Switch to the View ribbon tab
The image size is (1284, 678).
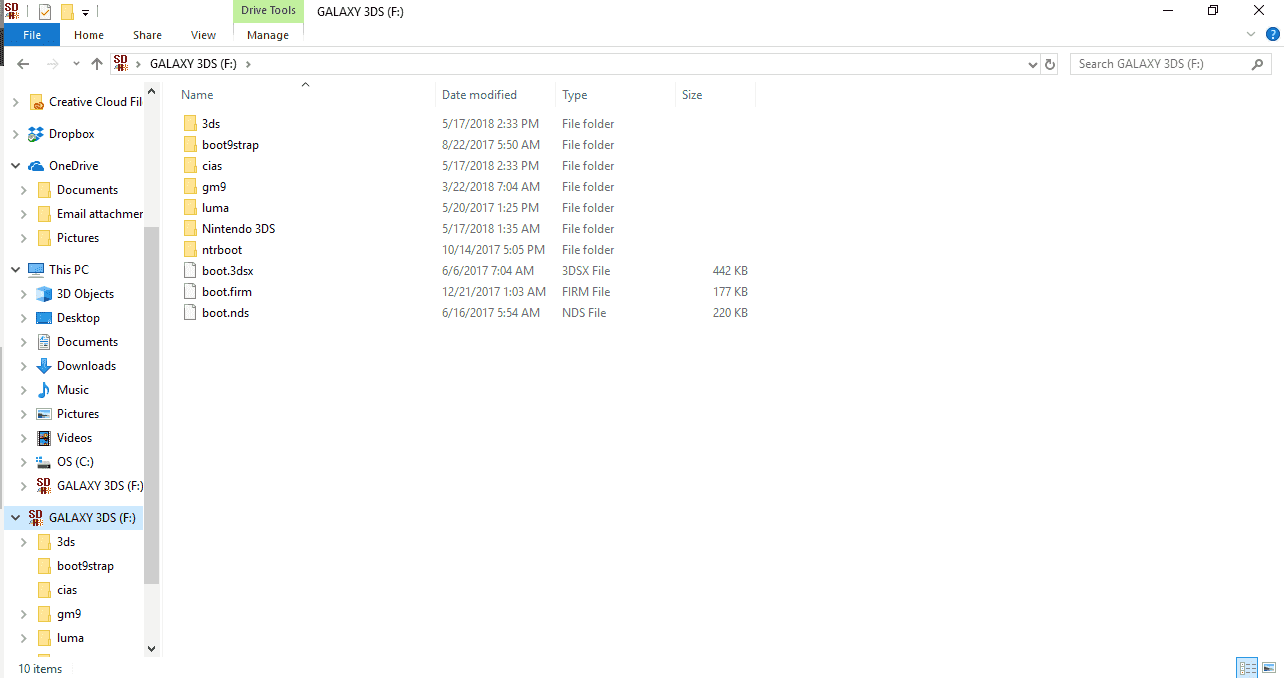coord(203,35)
